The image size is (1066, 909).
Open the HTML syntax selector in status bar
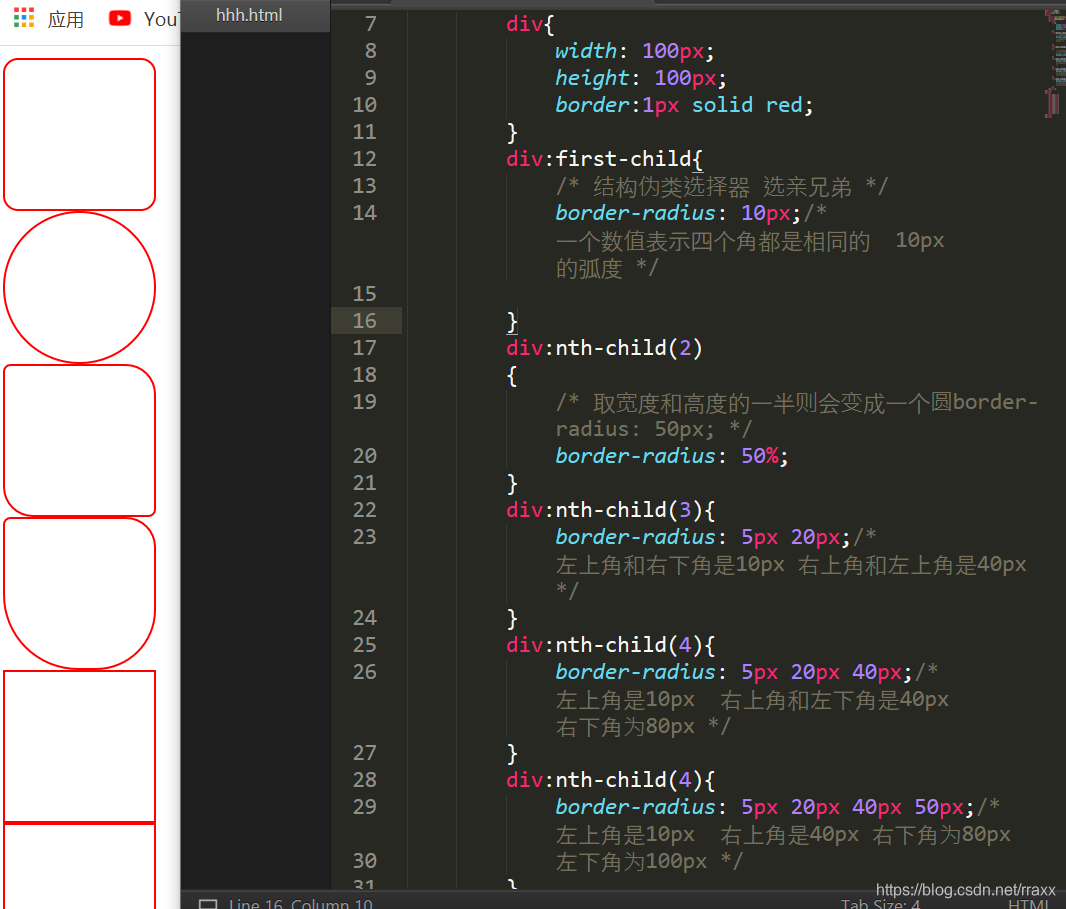click(1028, 904)
